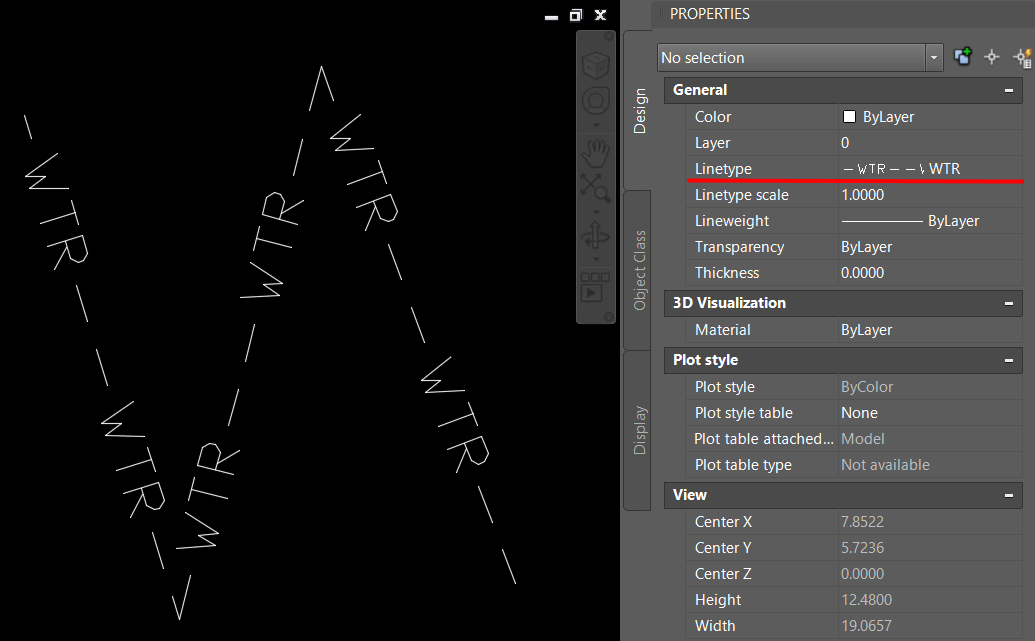Click the Select Objects crosshair icon
Image resolution: width=1035 pixels, height=641 pixels.
click(x=991, y=57)
